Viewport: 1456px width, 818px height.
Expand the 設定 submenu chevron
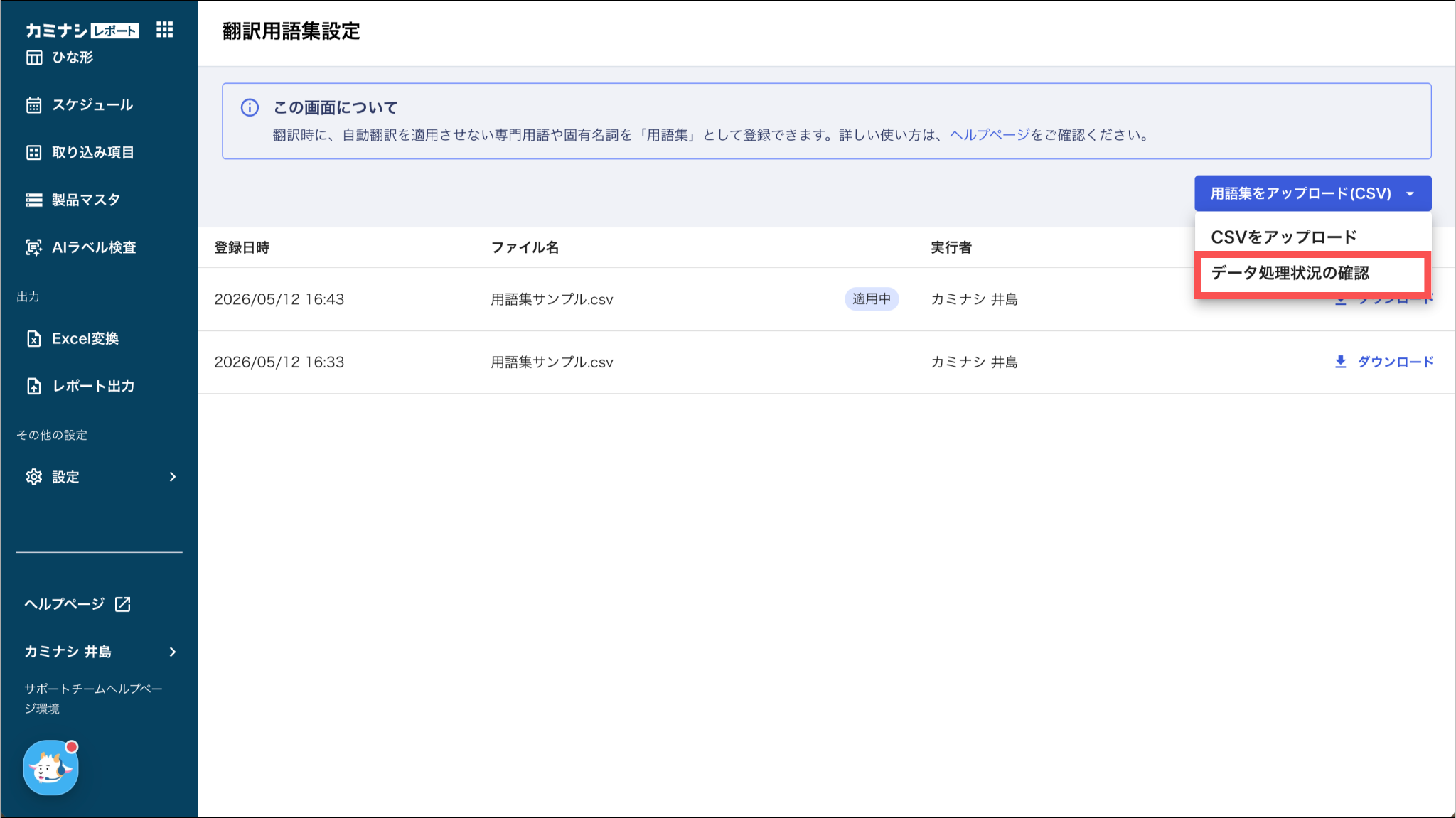[x=172, y=477]
